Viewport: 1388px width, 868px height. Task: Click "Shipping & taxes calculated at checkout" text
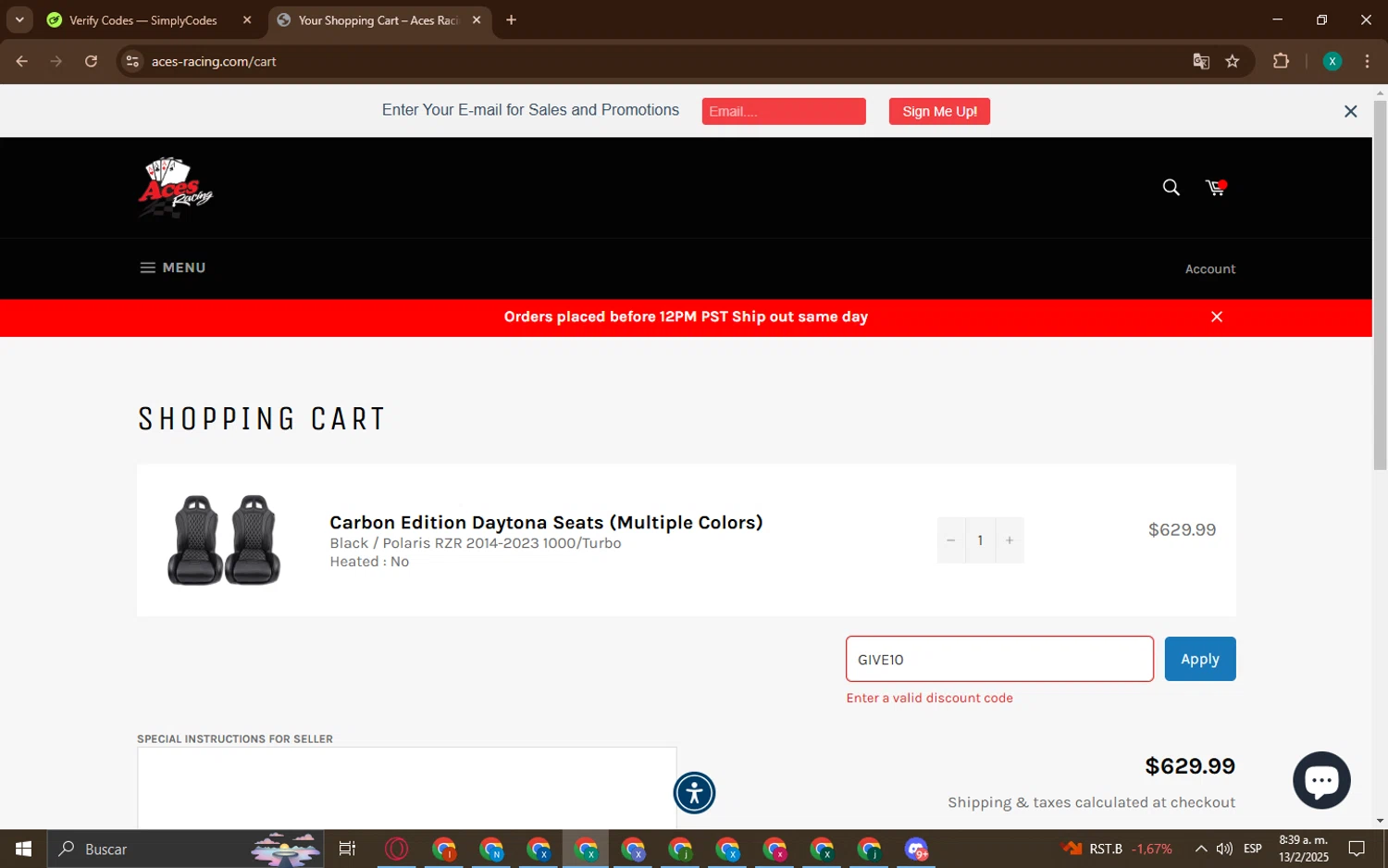click(1091, 803)
